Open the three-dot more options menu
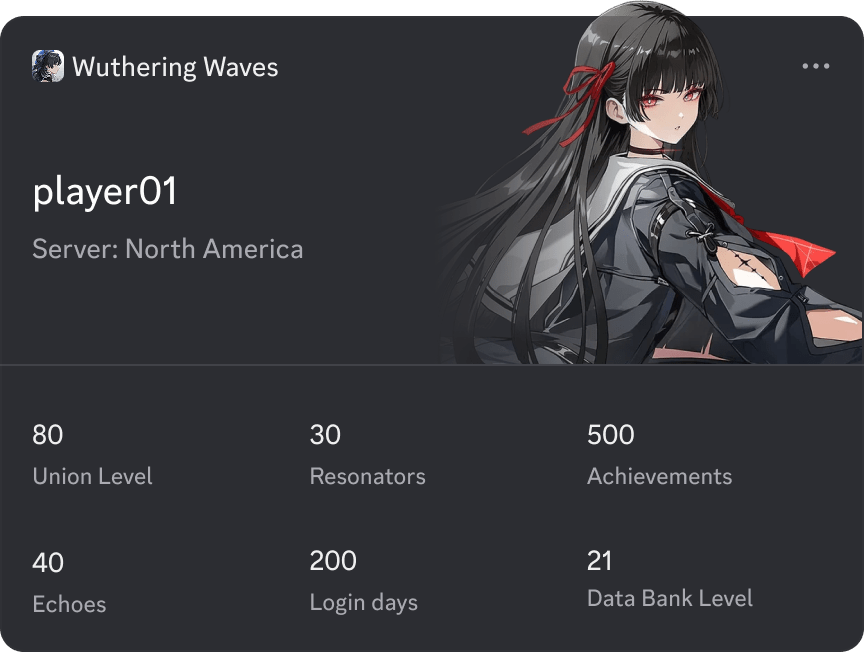Viewport: 864px width, 652px height. (816, 66)
